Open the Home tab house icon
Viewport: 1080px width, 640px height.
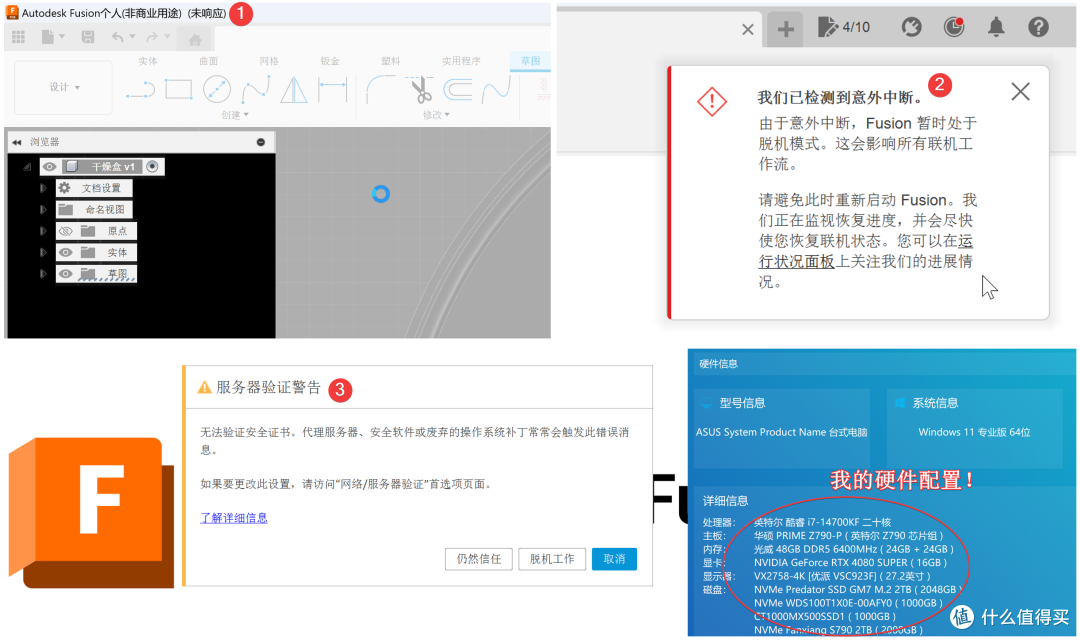pyautogui.click(x=196, y=39)
